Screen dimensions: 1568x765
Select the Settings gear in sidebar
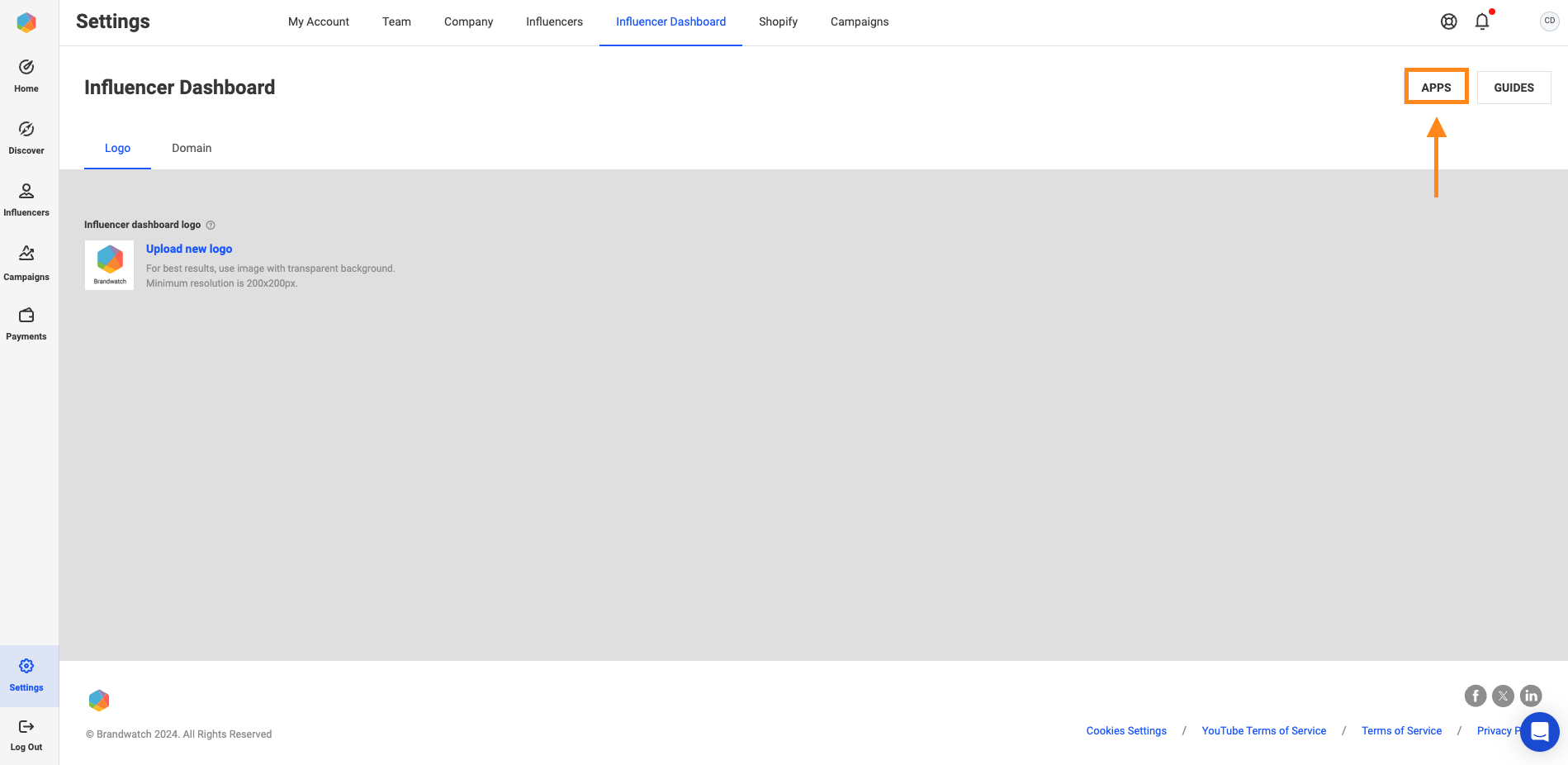[26, 675]
